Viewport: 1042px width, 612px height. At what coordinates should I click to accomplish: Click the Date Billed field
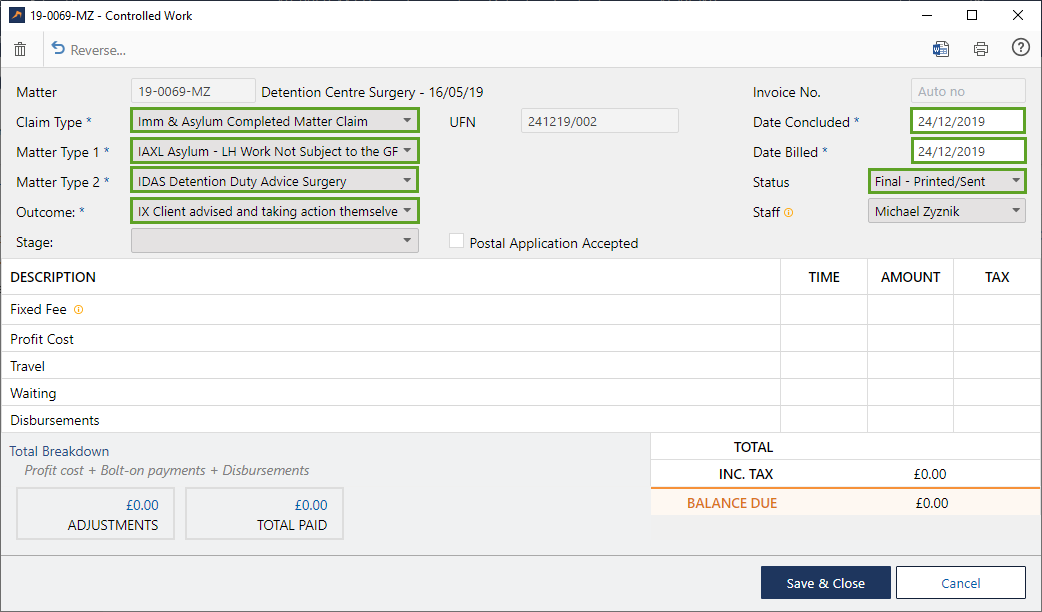tap(967, 151)
